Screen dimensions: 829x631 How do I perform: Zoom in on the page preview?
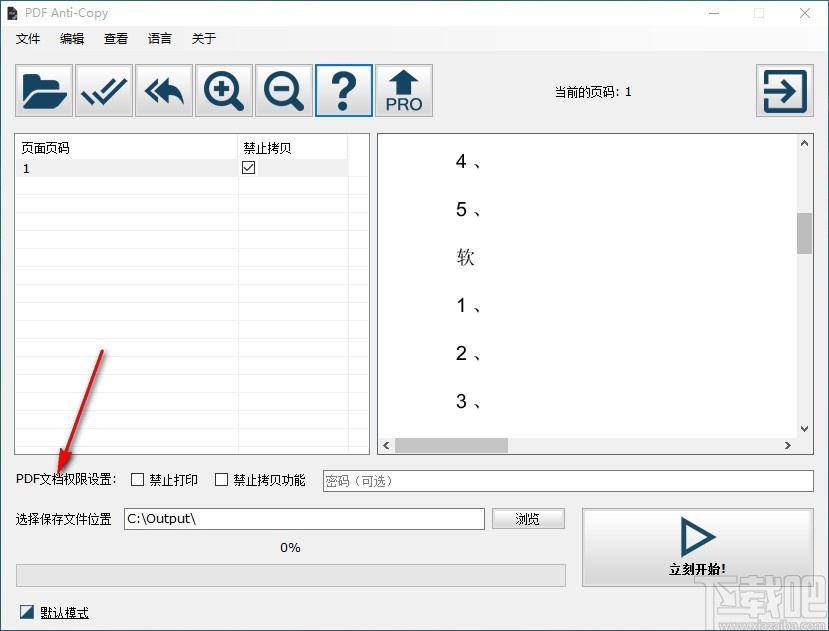click(x=223, y=90)
